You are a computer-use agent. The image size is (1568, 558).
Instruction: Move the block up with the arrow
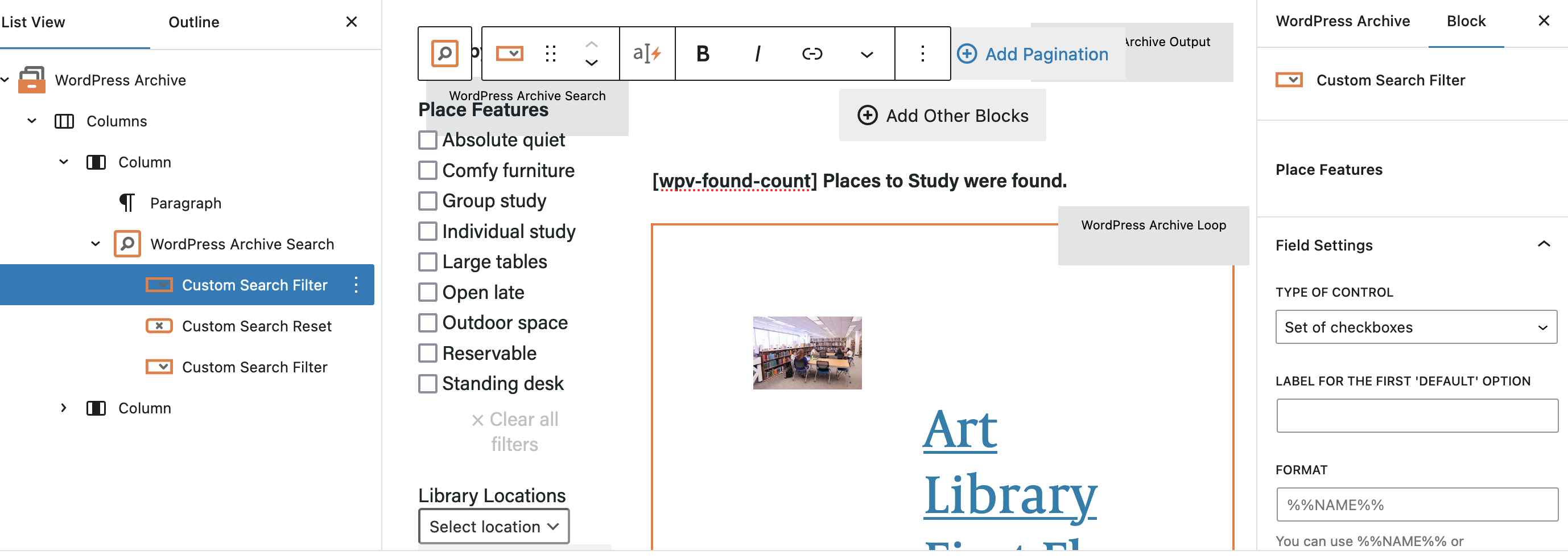pyautogui.click(x=591, y=44)
